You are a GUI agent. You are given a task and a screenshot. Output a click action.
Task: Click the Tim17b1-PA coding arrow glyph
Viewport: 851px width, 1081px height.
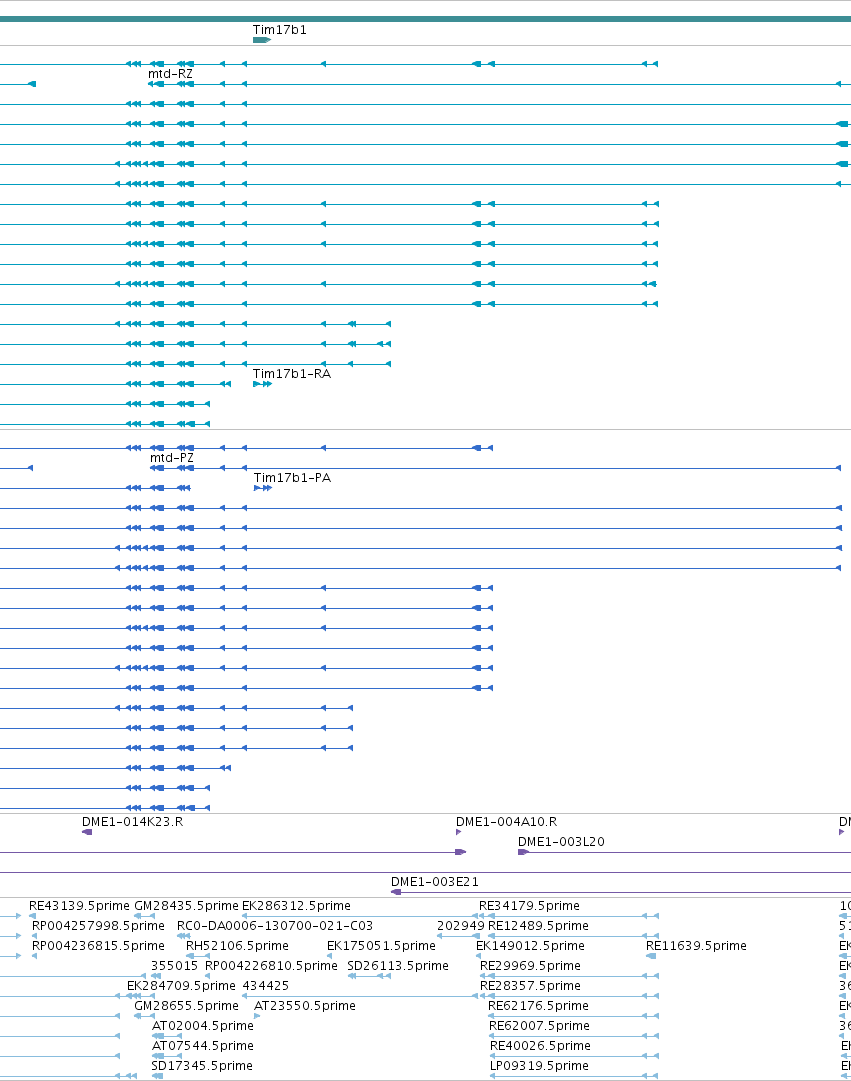[x=263, y=488]
